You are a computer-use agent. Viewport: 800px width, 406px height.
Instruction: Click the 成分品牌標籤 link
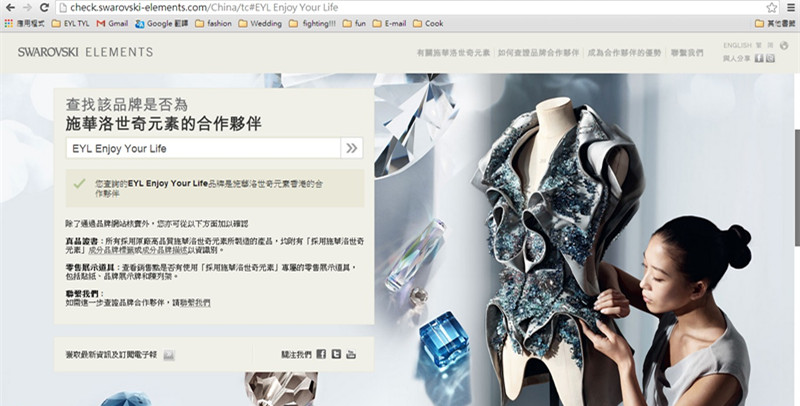coord(110,250)
